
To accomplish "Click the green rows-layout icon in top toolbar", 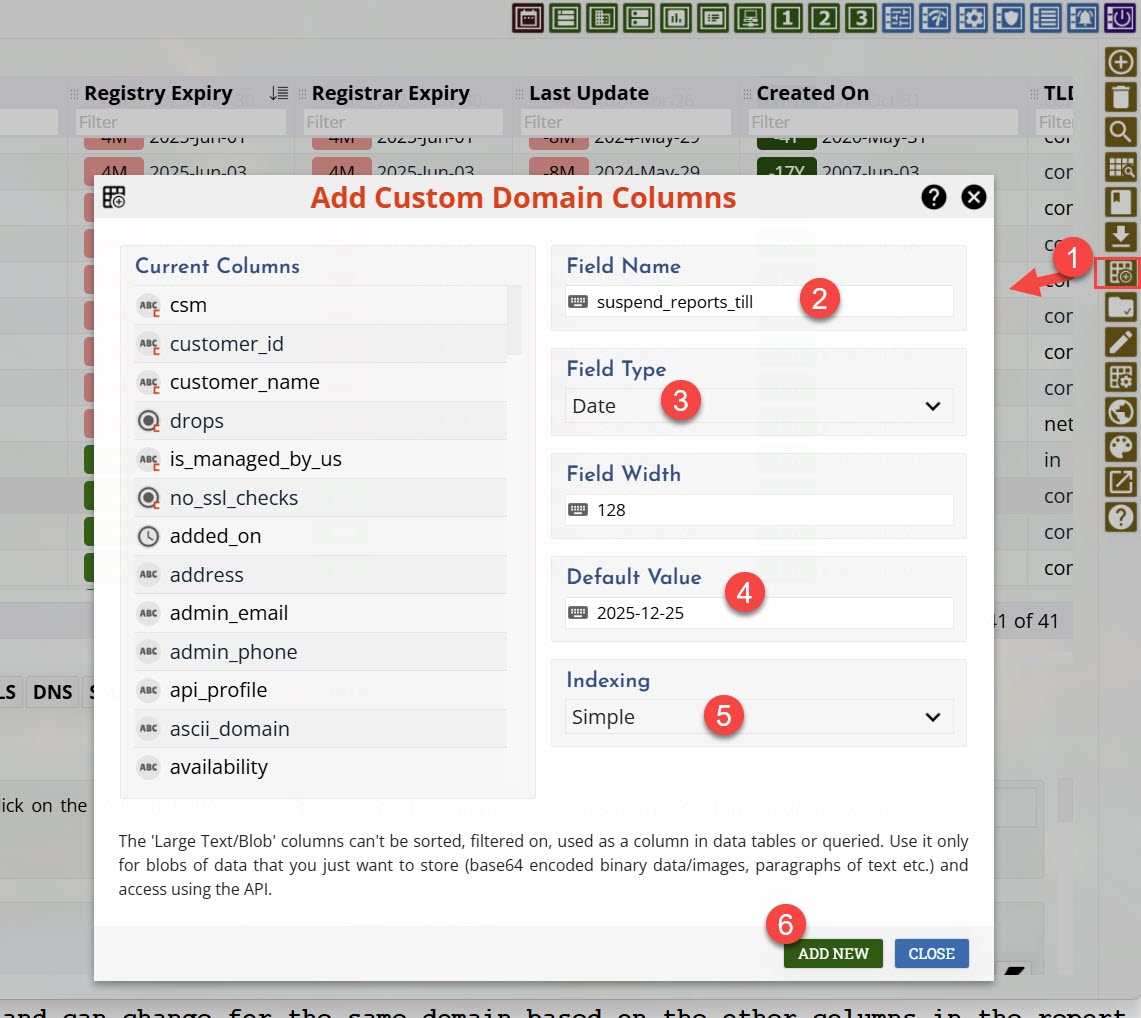I will [565, 18].
